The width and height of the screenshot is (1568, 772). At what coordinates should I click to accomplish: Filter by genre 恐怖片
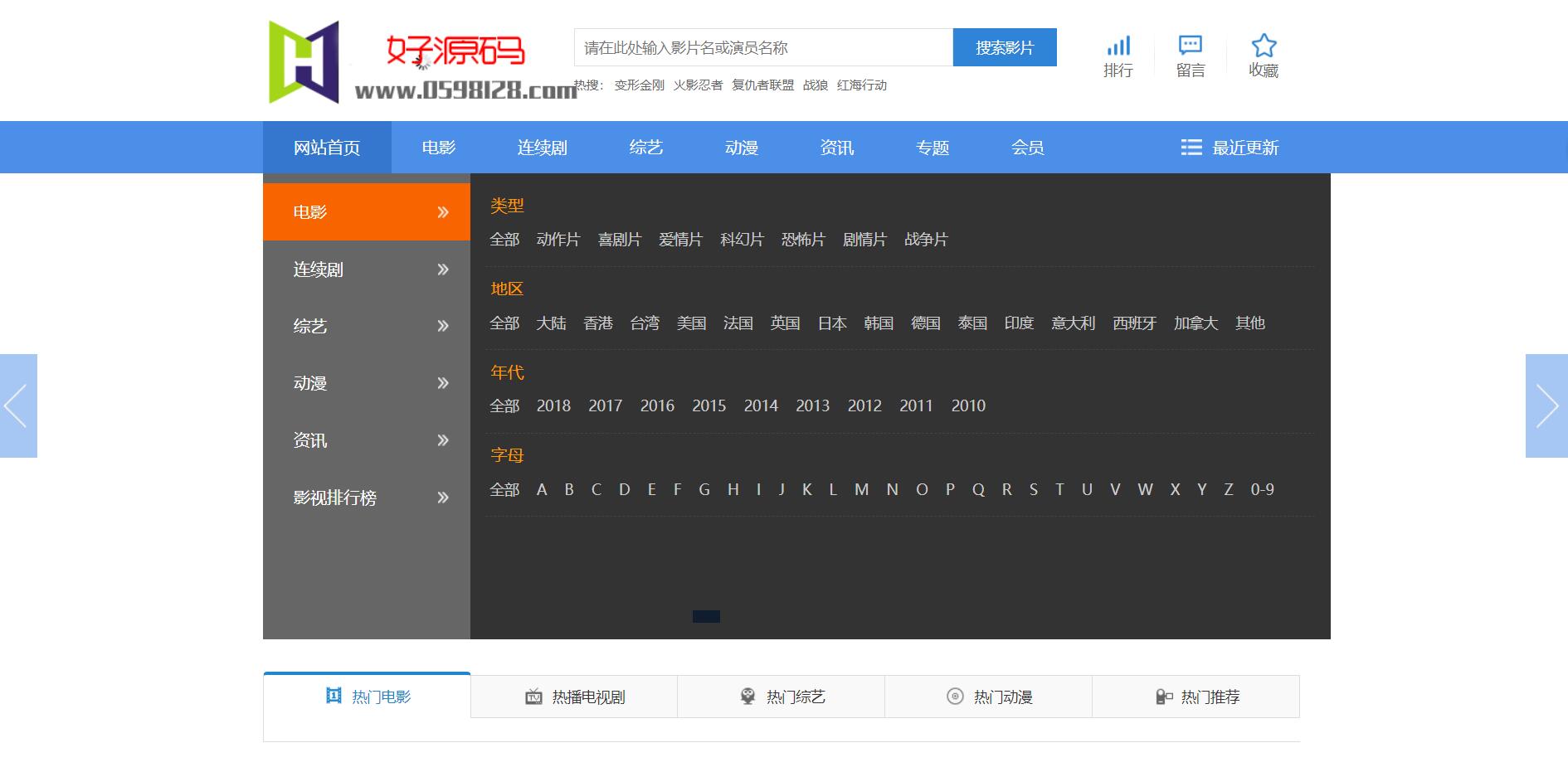click(803, 240)
